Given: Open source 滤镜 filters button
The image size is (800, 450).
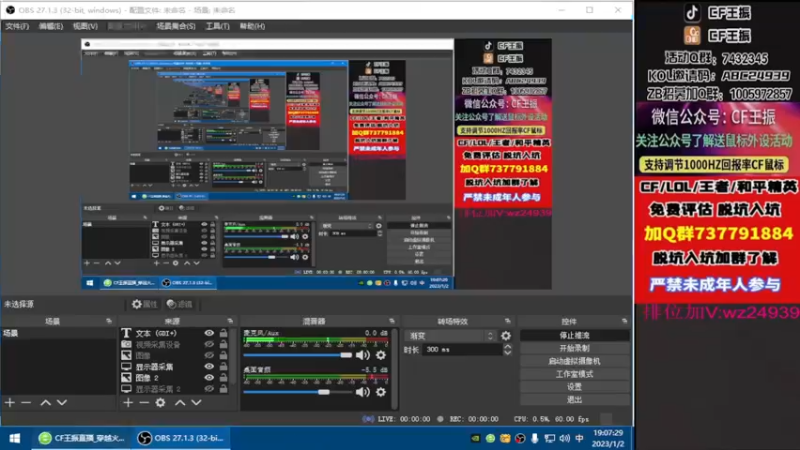Looking at the screenshot, I should pyautogui.click(x=179, y=304).
